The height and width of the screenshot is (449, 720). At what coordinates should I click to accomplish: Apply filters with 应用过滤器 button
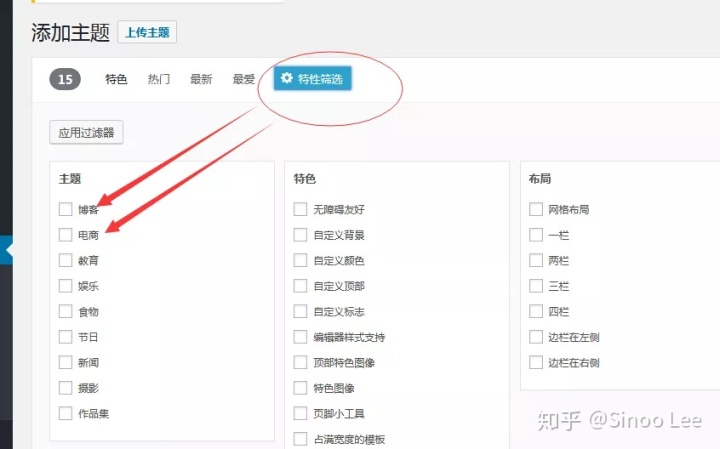point(86,133)
